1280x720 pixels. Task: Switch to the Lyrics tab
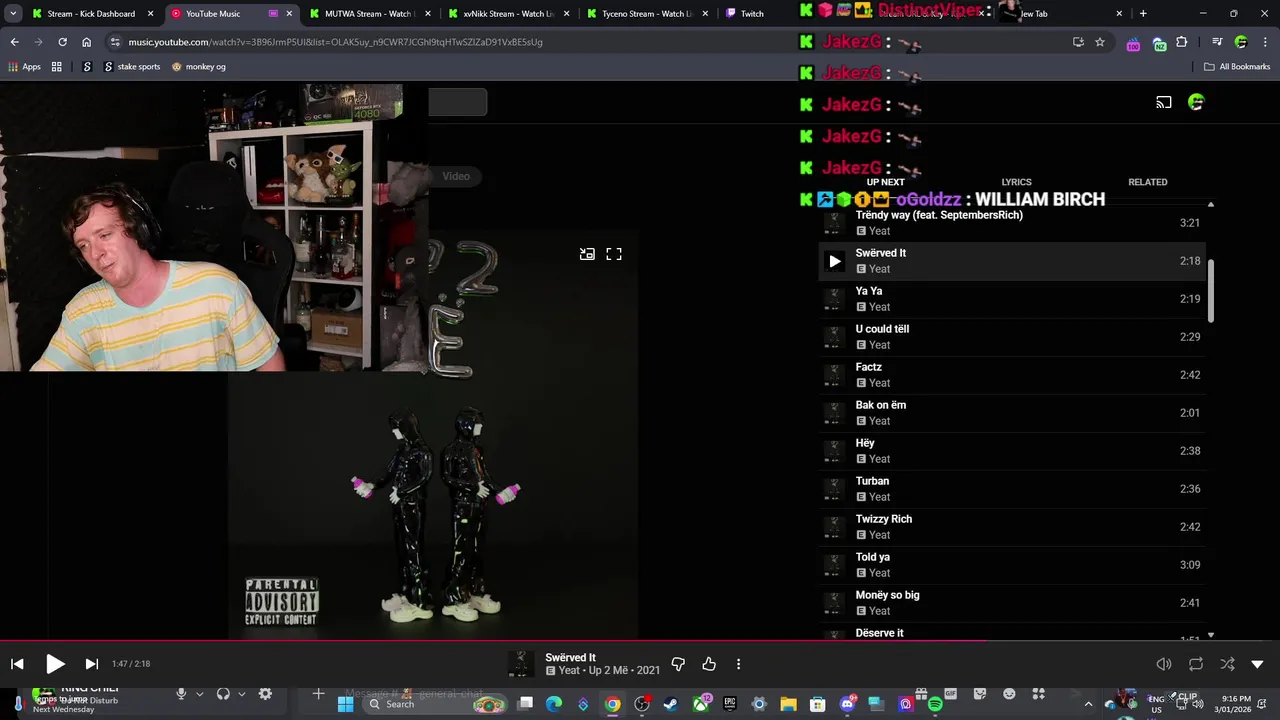(1016, 182)
